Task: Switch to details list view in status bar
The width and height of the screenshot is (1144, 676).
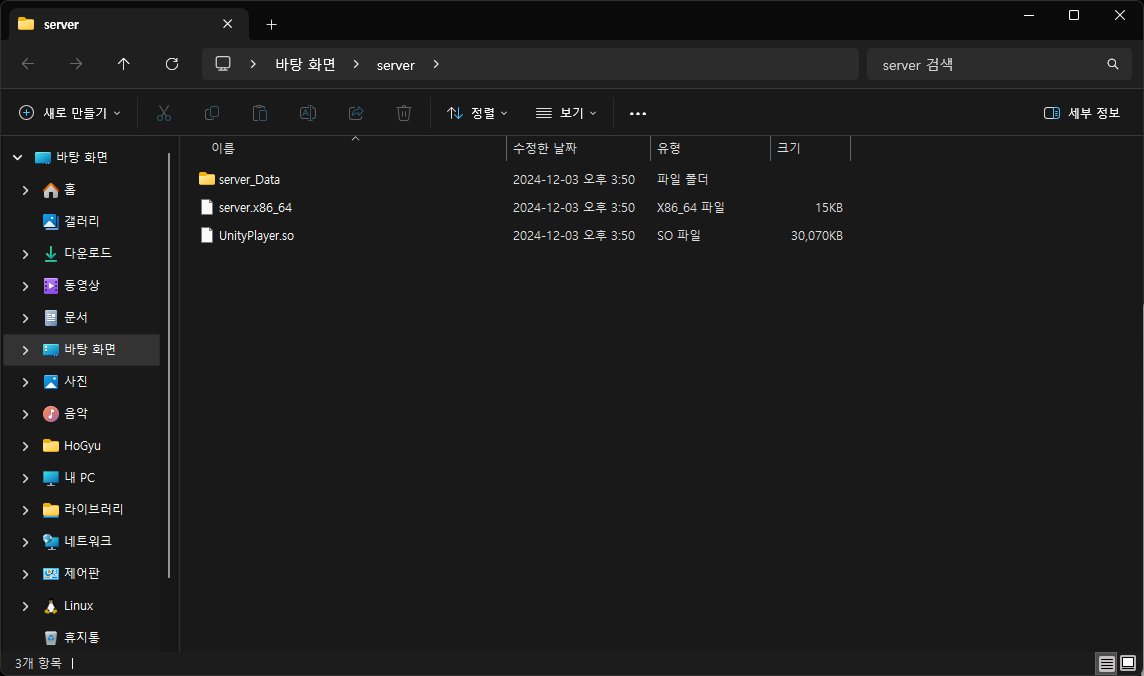Action: pos(1106,663)
